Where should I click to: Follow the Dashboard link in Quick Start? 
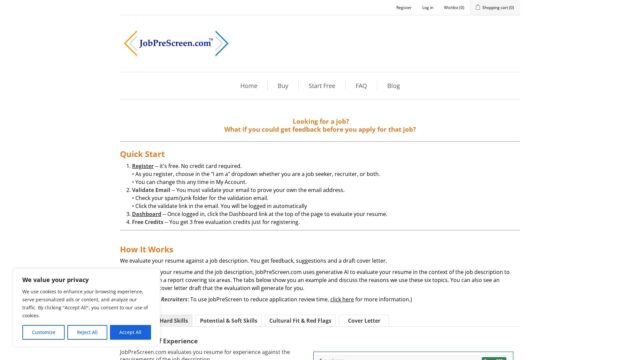pos(146,214)
